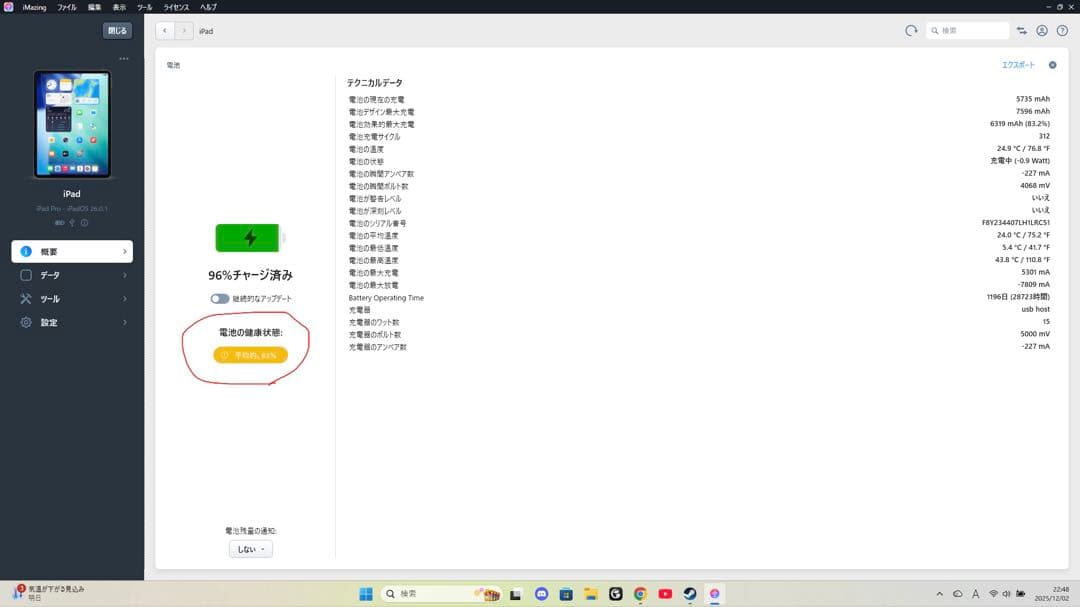1080x607 pixels.
Task: Expand the 設定 sidebar section
Action: (x=72, y=323)
